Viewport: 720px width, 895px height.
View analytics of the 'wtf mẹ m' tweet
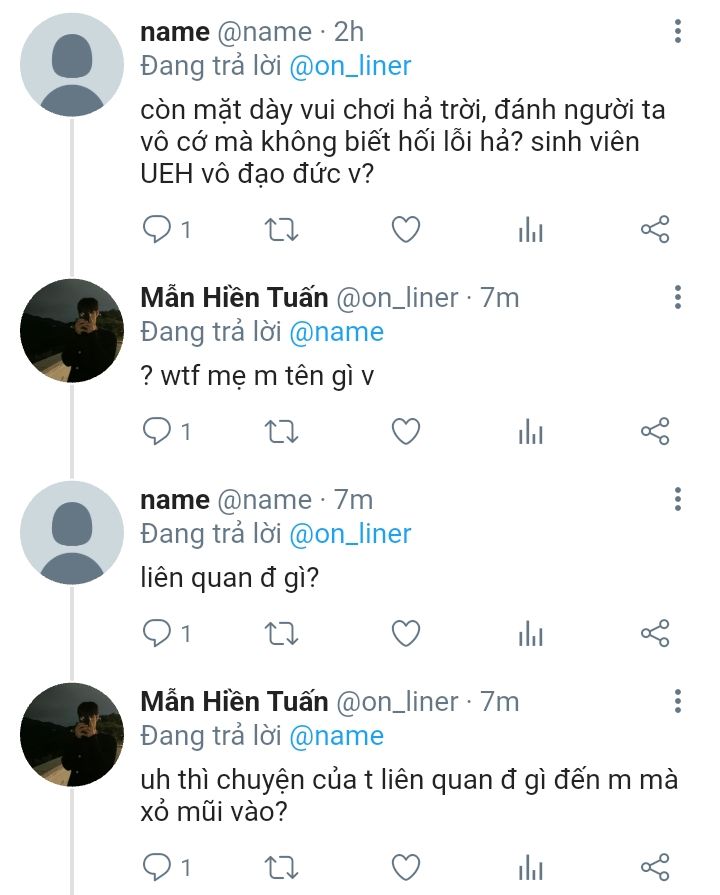pyautogui.click(x=530, y=432)
